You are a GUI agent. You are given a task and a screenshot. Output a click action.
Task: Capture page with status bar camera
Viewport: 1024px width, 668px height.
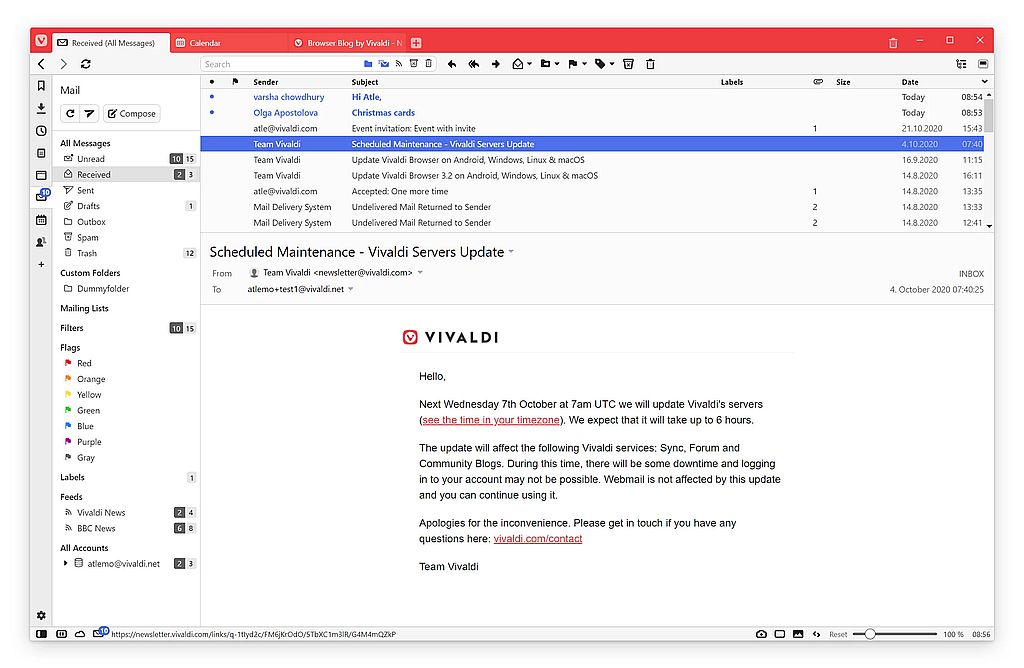761,634
